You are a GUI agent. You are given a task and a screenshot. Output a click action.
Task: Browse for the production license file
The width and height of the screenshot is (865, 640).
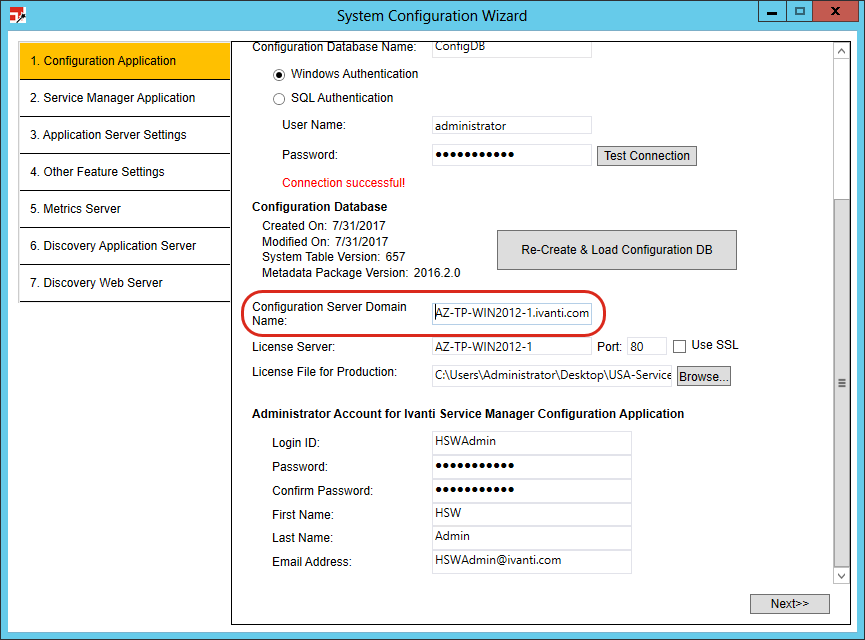(704, 376)
